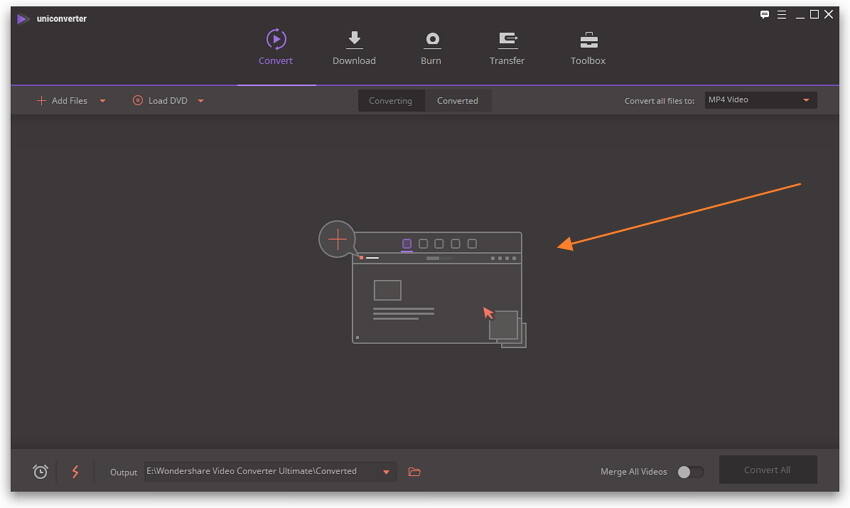Maximize the uniconverter window
The image size is (850, 508).
814,15
